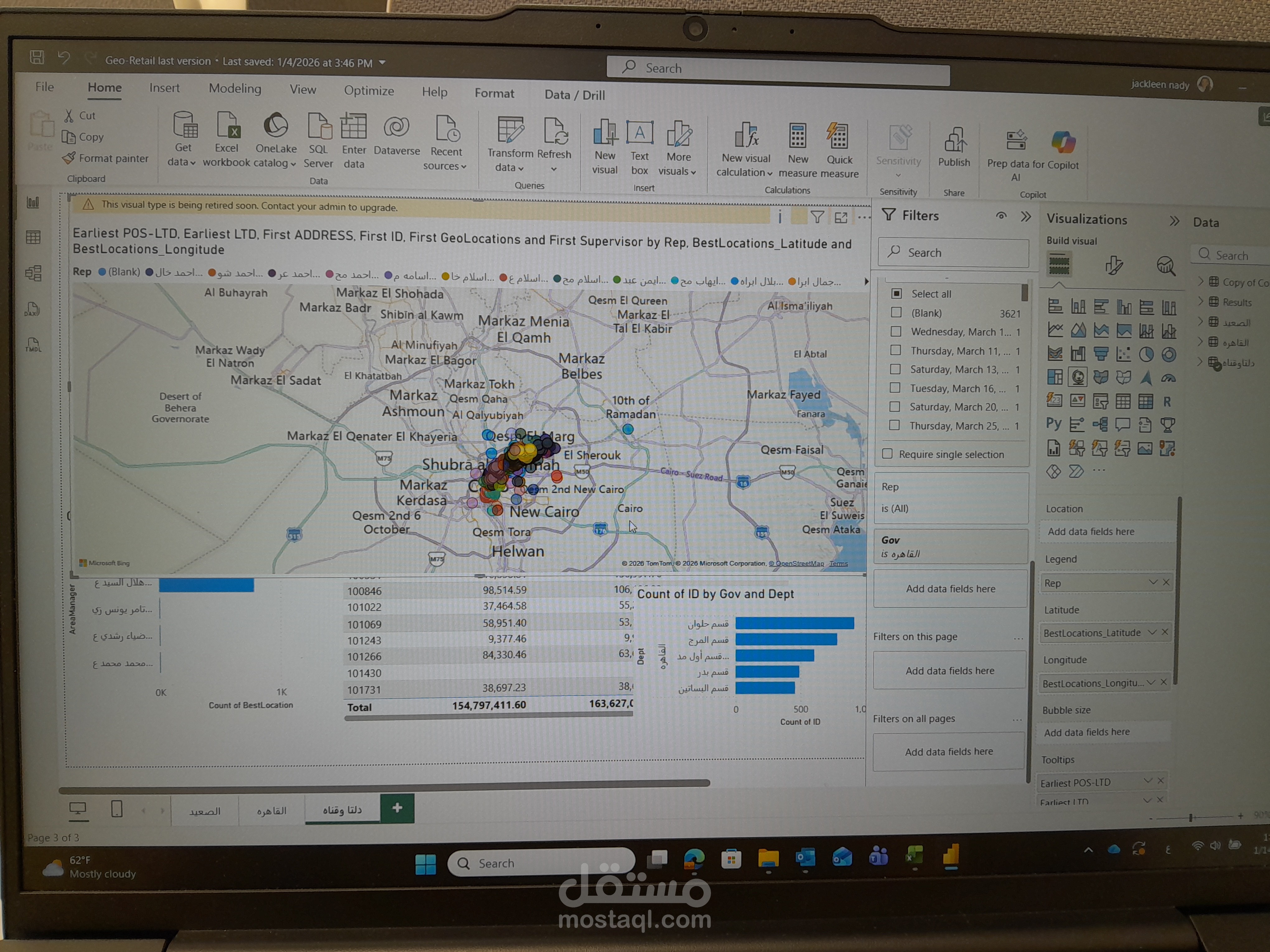
Task: Switch to Report view in left sidebar
Action: tap(33, 202)
